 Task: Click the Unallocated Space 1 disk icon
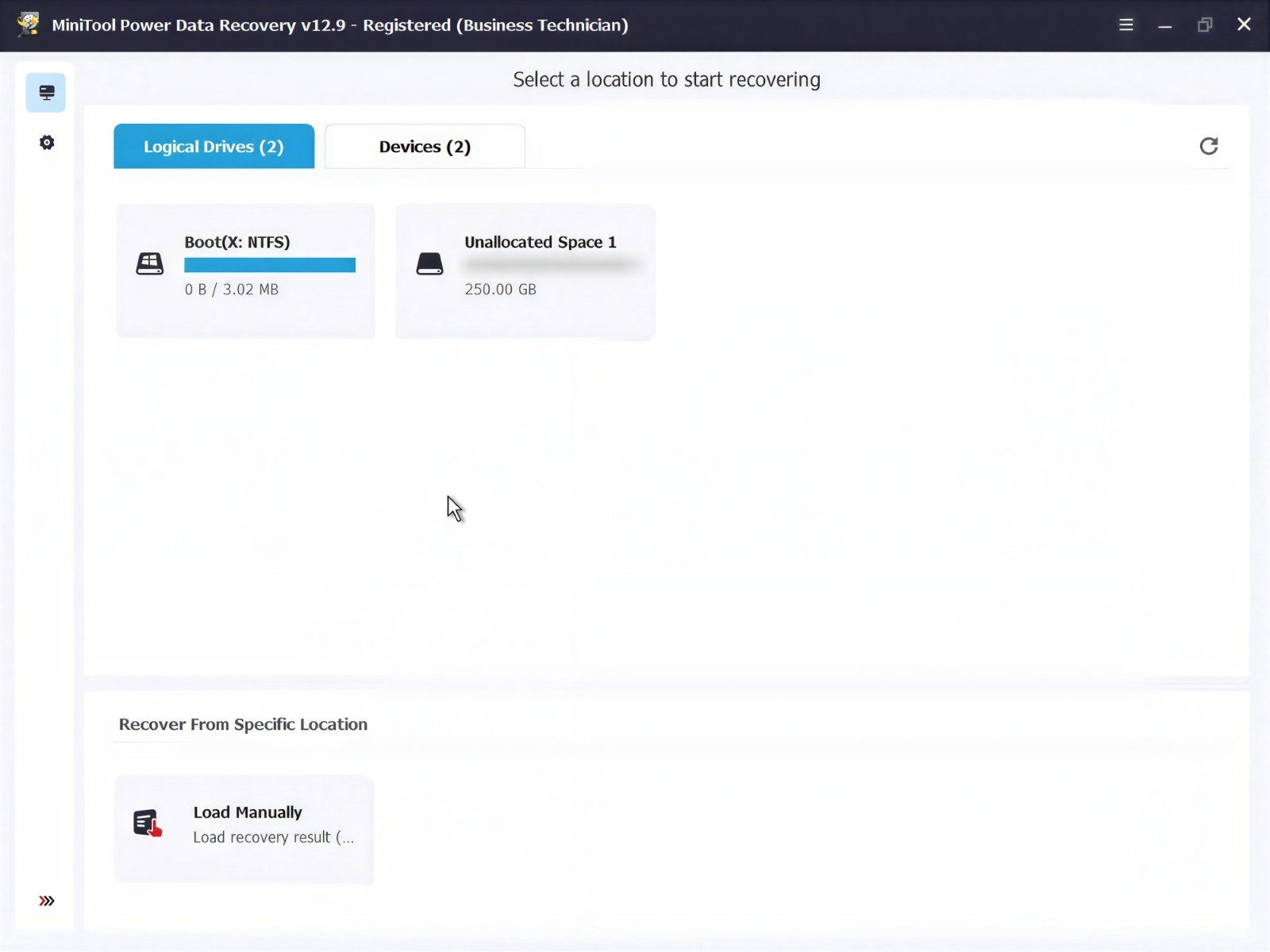(x=429, y=264)
